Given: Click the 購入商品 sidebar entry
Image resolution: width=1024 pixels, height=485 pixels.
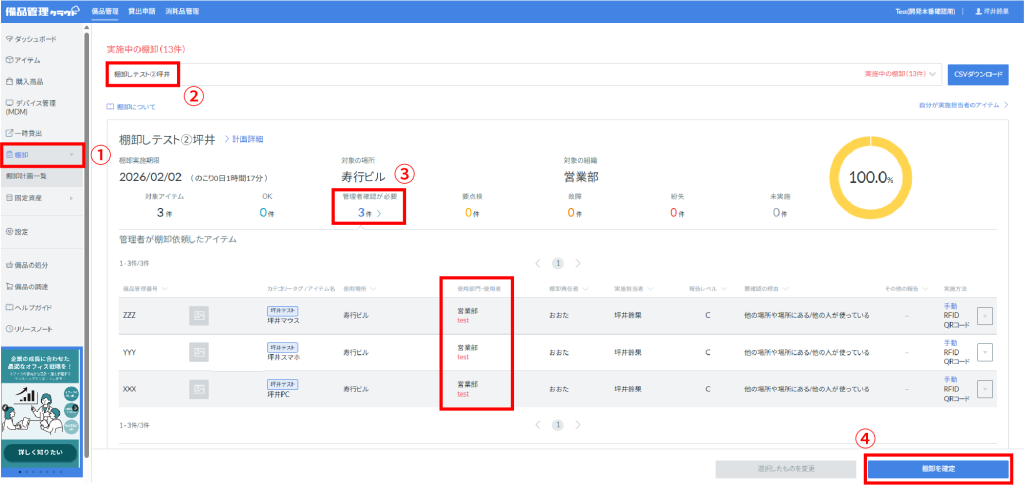Looking at the screenshot, I should [x=29, y=81].
